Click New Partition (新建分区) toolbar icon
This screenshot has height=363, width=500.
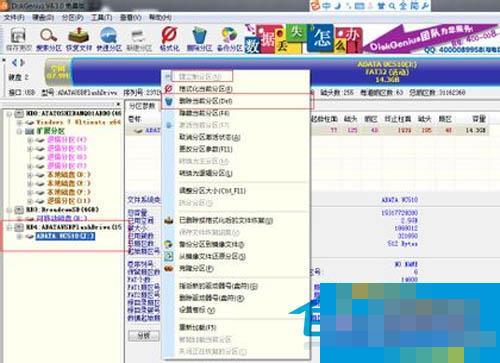click(139, 39)
